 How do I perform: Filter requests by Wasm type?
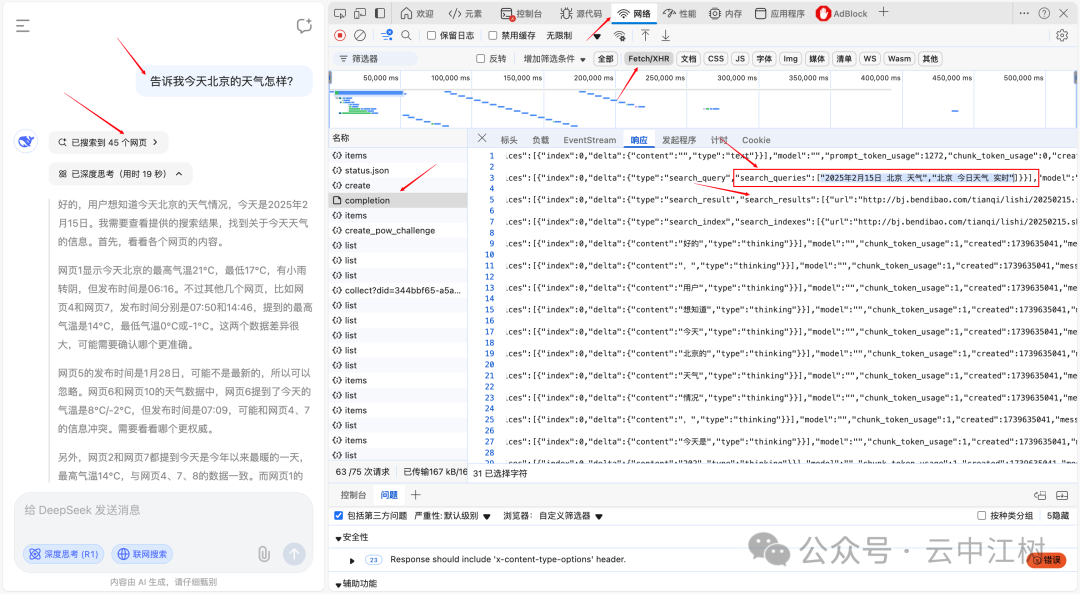click(900, 59)
